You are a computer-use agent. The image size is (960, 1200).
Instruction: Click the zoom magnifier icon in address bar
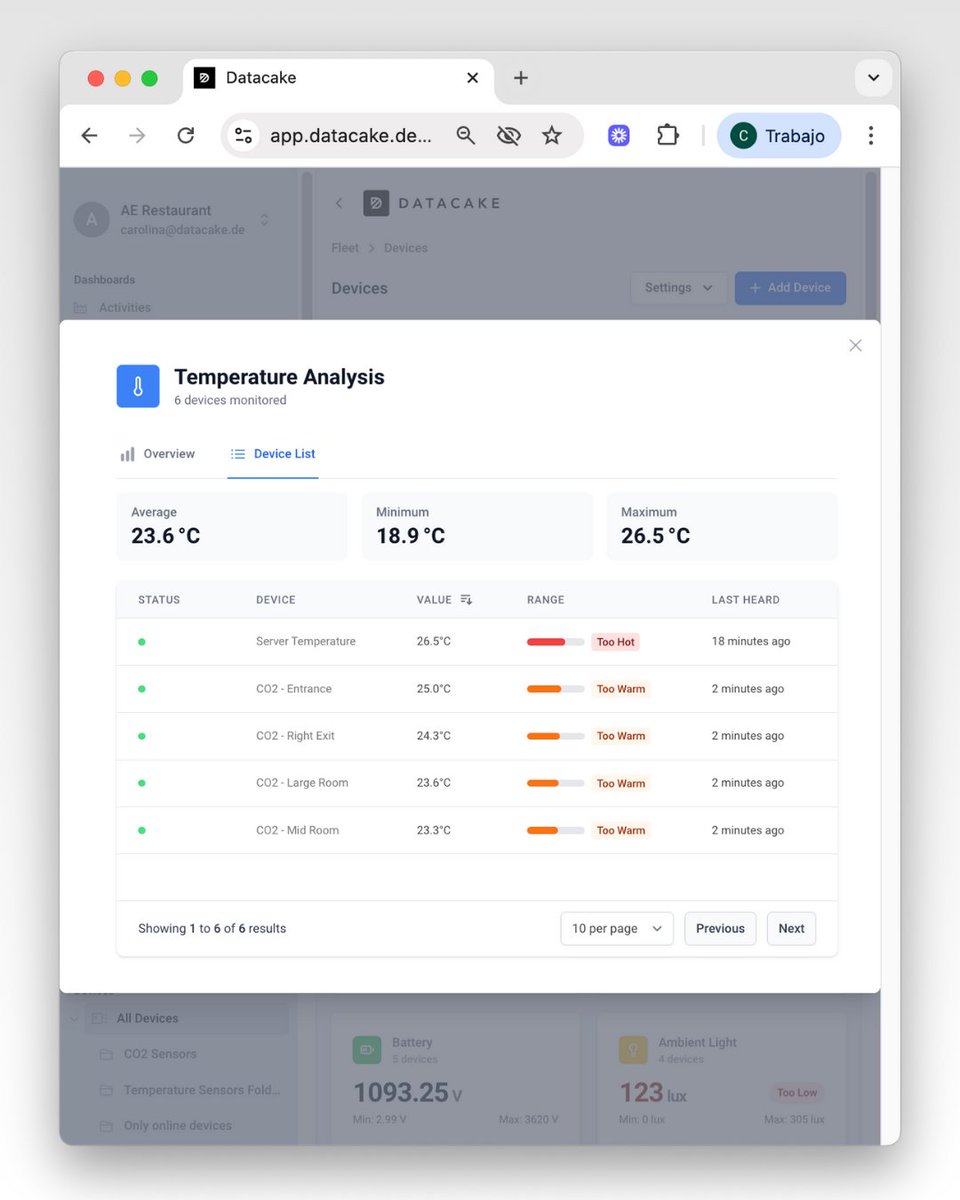[x=465, y=136]
